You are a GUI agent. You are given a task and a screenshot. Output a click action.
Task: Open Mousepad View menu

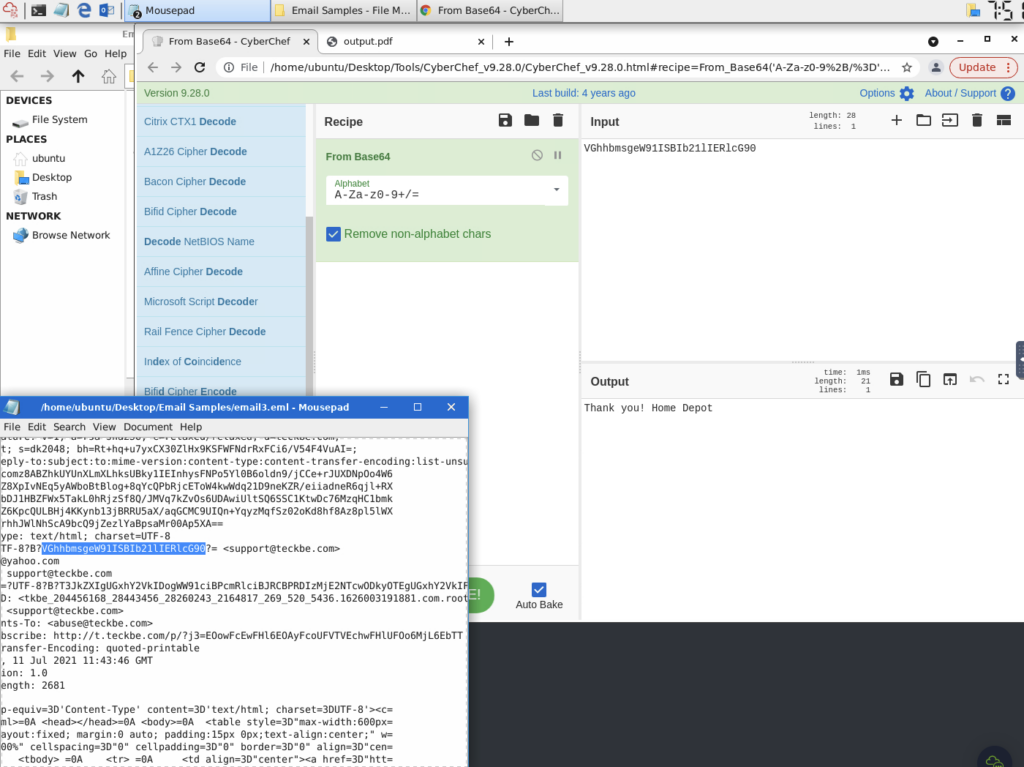(104, 427)
